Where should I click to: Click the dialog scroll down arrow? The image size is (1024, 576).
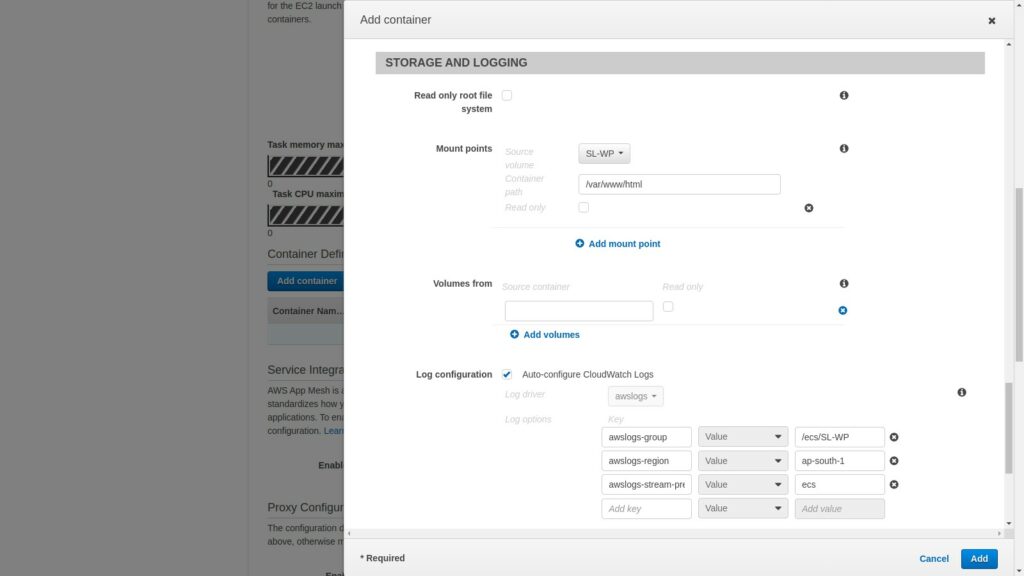(1008, 523)
